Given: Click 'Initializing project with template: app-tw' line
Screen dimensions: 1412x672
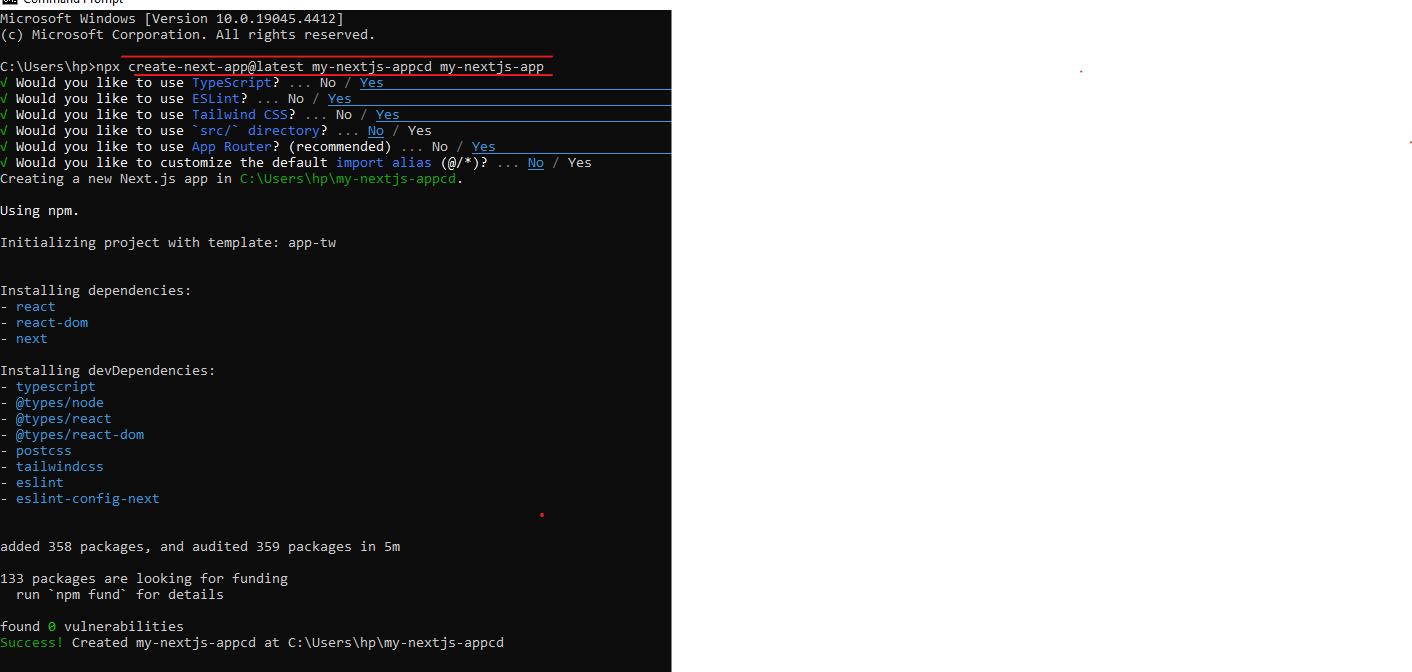Looking at the screenshot, I should [168, 243].
